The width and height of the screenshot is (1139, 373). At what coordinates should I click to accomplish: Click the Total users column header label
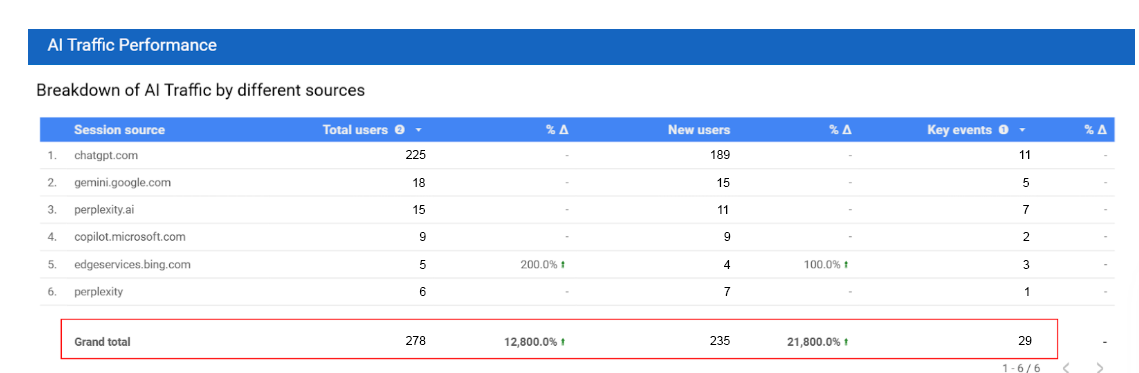point(355,130)
